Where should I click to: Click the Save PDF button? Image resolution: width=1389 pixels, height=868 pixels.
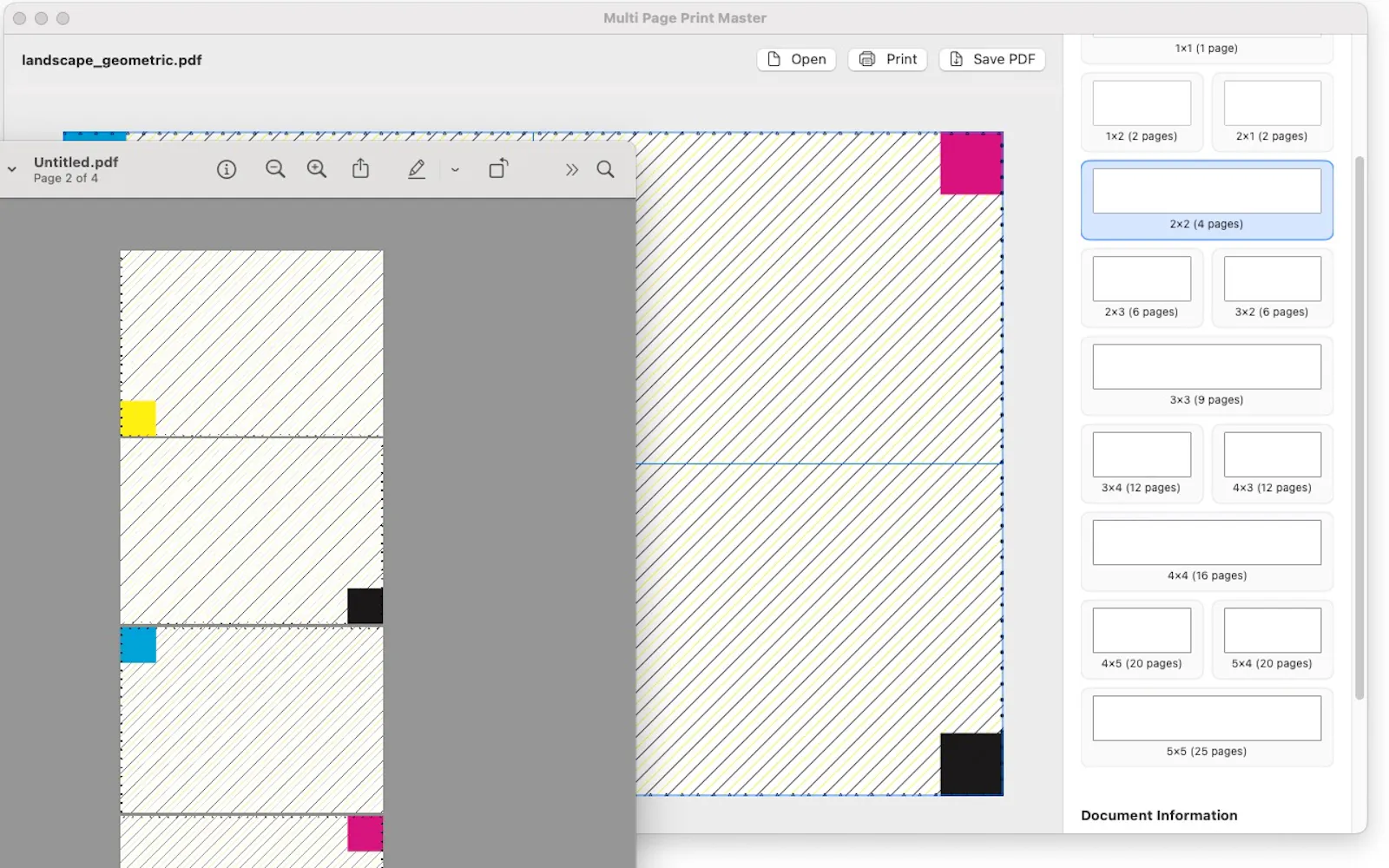click(x=992, y=59)
